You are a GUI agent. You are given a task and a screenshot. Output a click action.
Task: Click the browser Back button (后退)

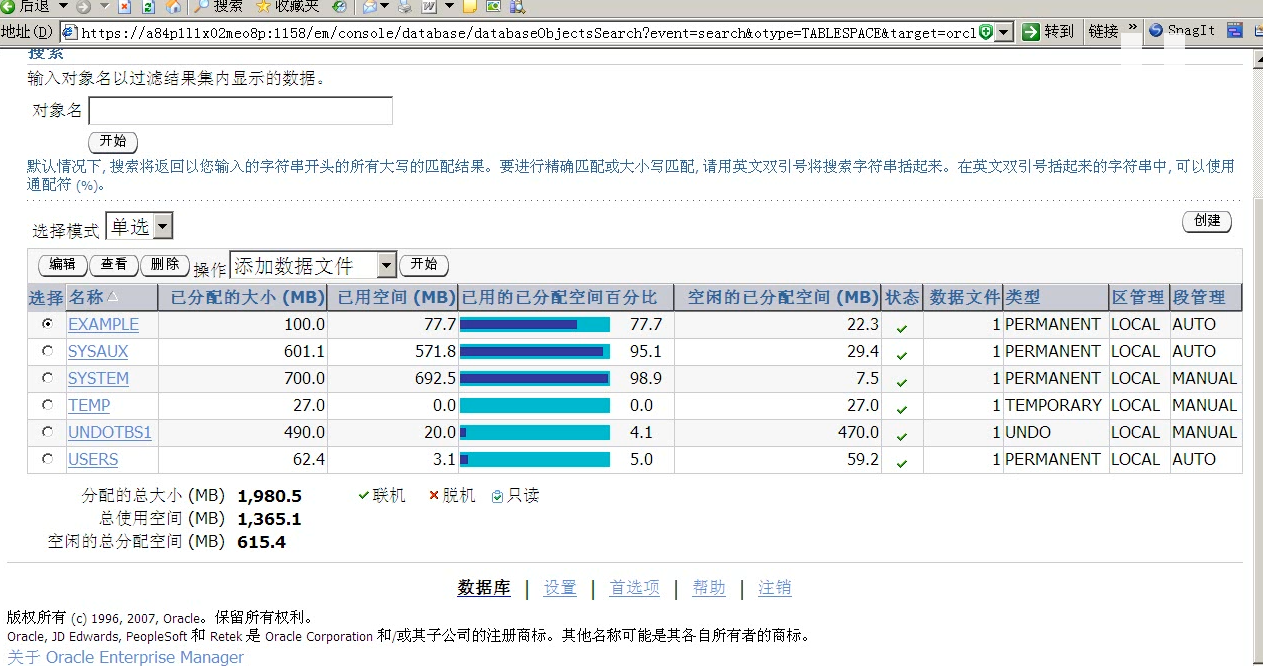point(26,6)
